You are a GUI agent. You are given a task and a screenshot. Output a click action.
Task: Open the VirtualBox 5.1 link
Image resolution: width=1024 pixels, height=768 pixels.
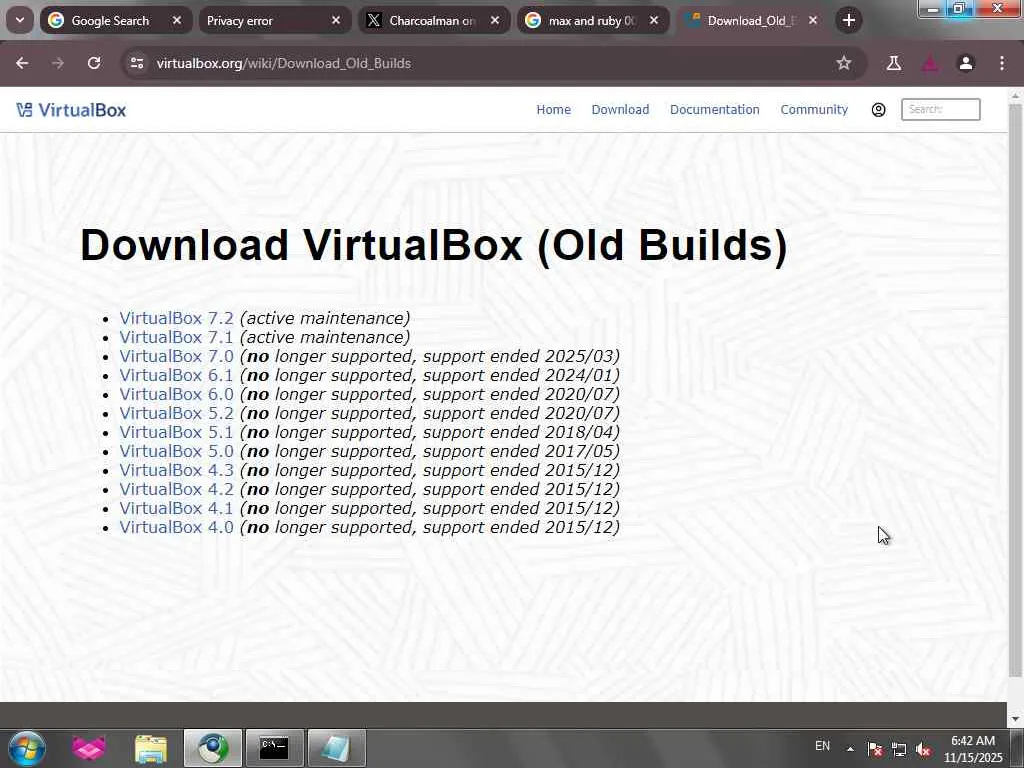point(176,432)
